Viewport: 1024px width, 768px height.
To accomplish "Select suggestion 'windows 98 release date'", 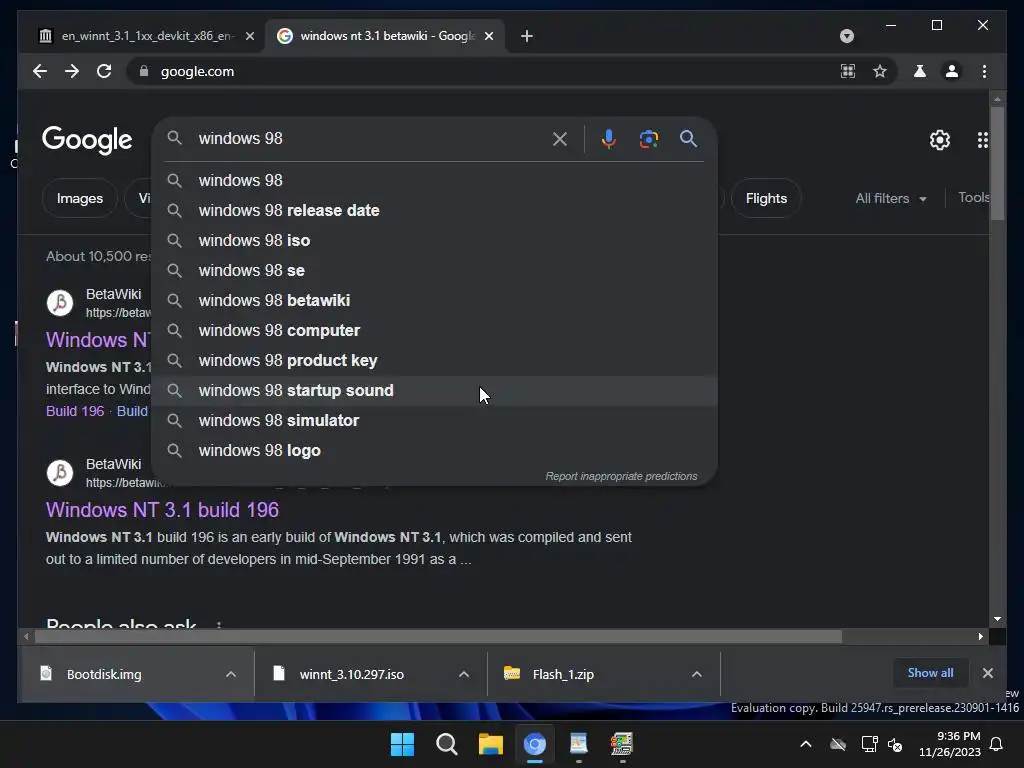I will [x=434, y=210].
